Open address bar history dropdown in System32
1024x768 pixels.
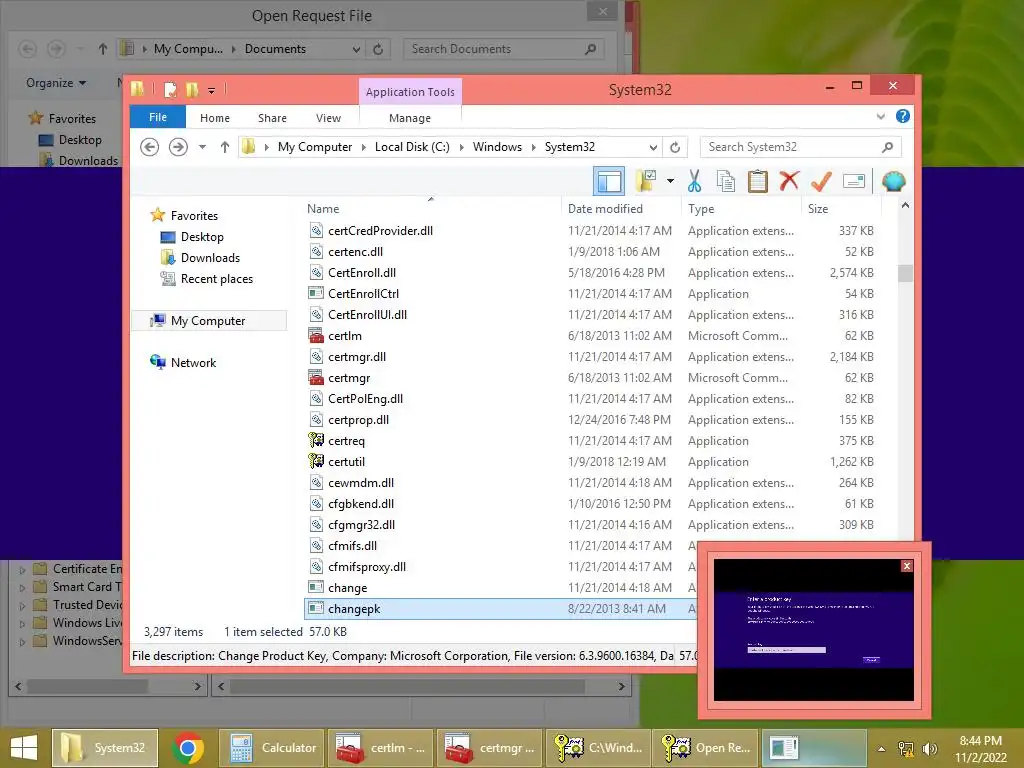(652, 147)
